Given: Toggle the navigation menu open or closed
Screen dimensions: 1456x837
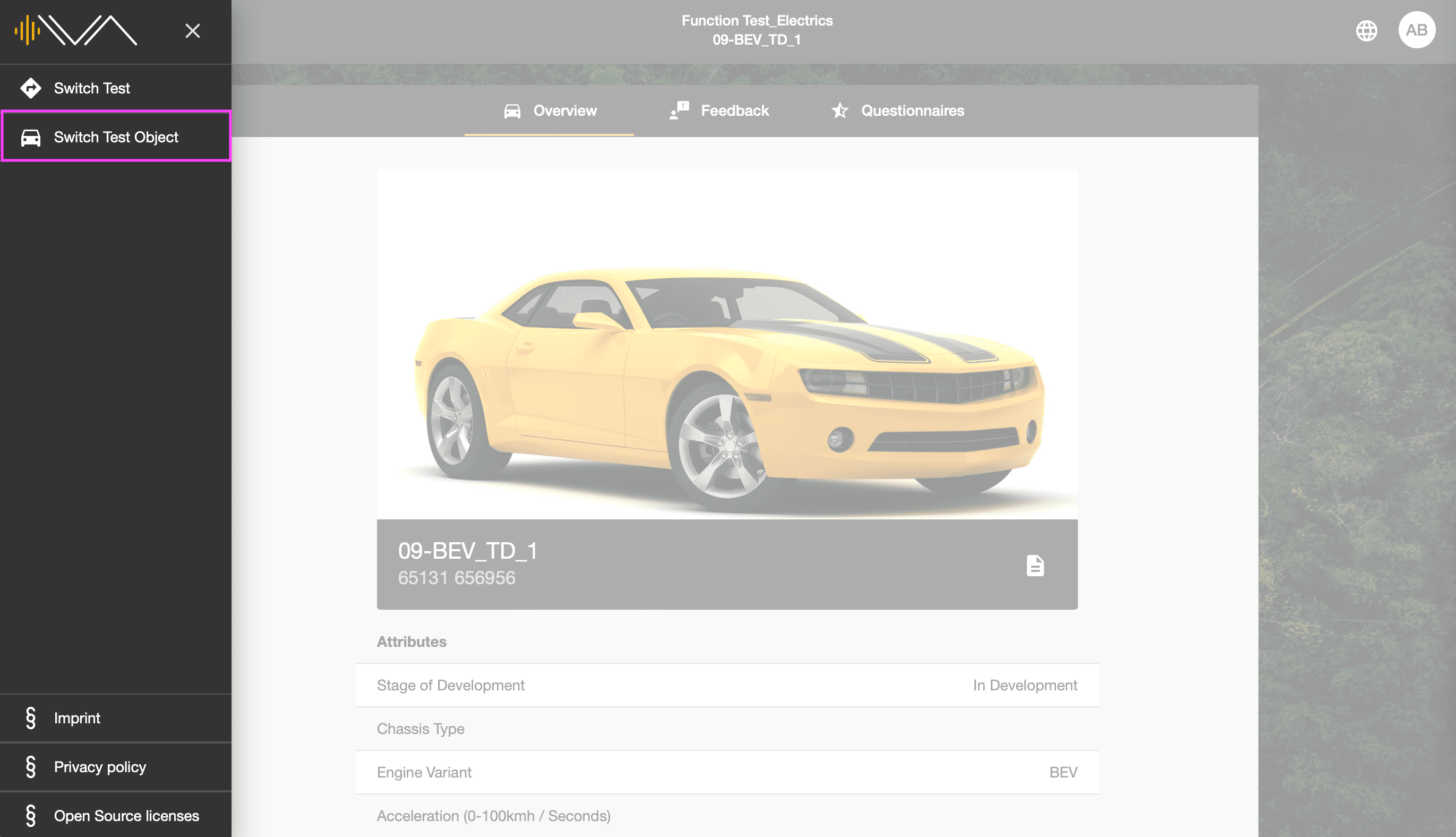Looking at the screenshot, I should 193,30.
